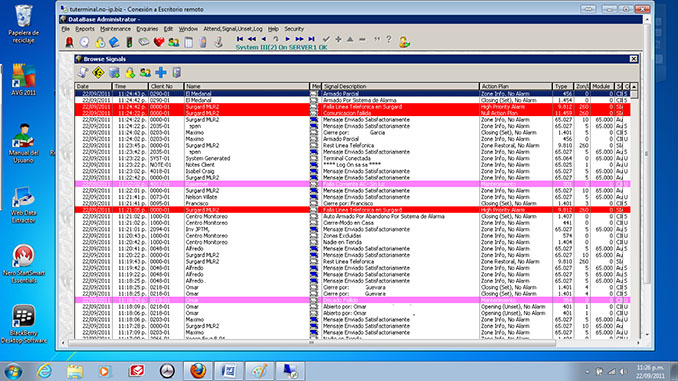Click the Windows Start button
This screenshot has width=678, height=381.
point(13,371)
